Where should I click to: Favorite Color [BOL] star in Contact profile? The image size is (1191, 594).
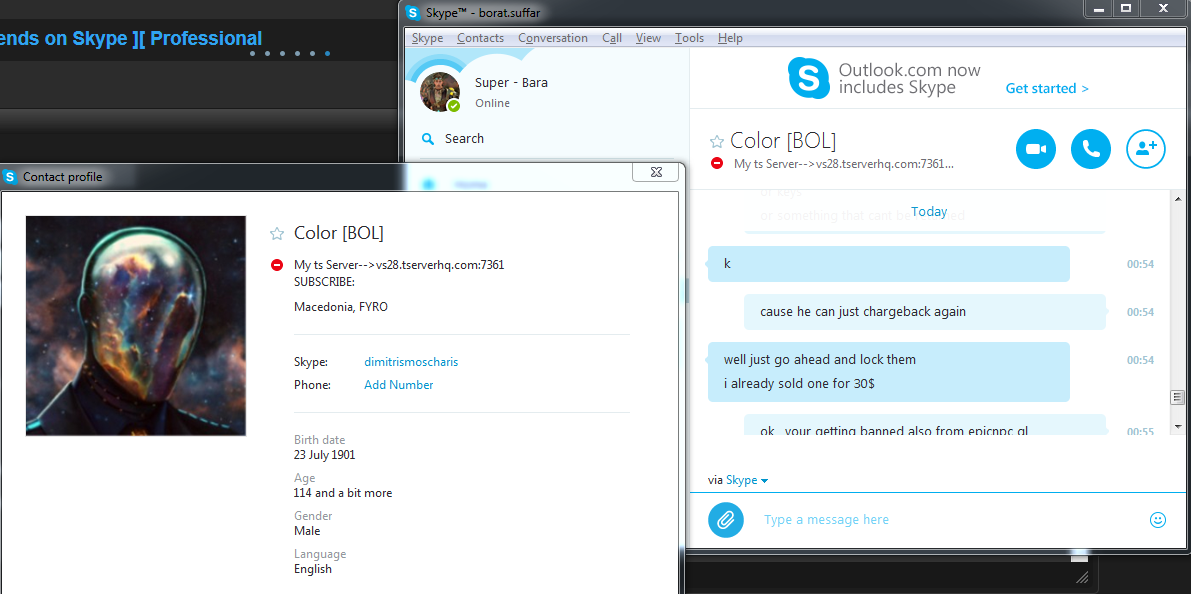(277, 233)
